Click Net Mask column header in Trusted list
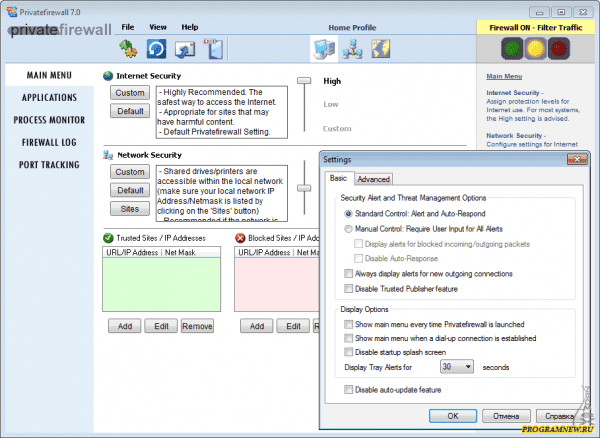This screenshot has width=600, height=438. (180, 252)
